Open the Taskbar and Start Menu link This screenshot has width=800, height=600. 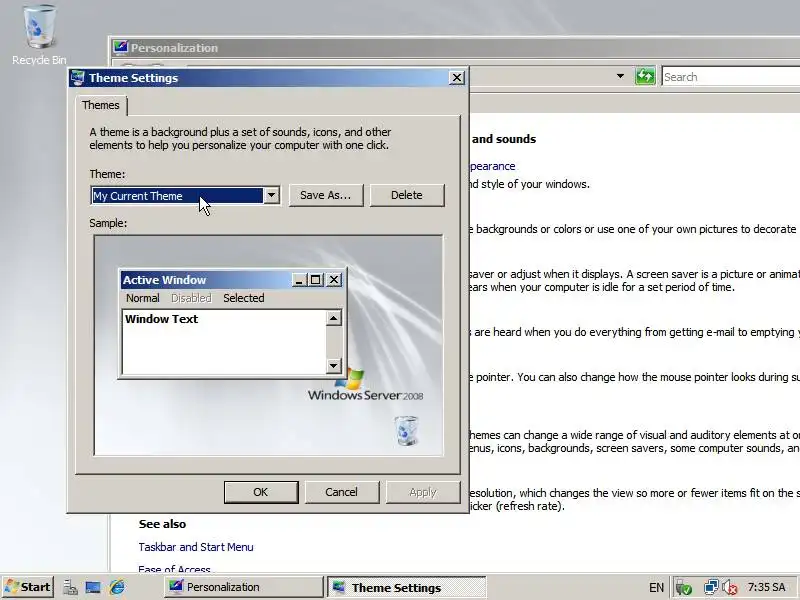pyautogui.click(x=196, y=547)
